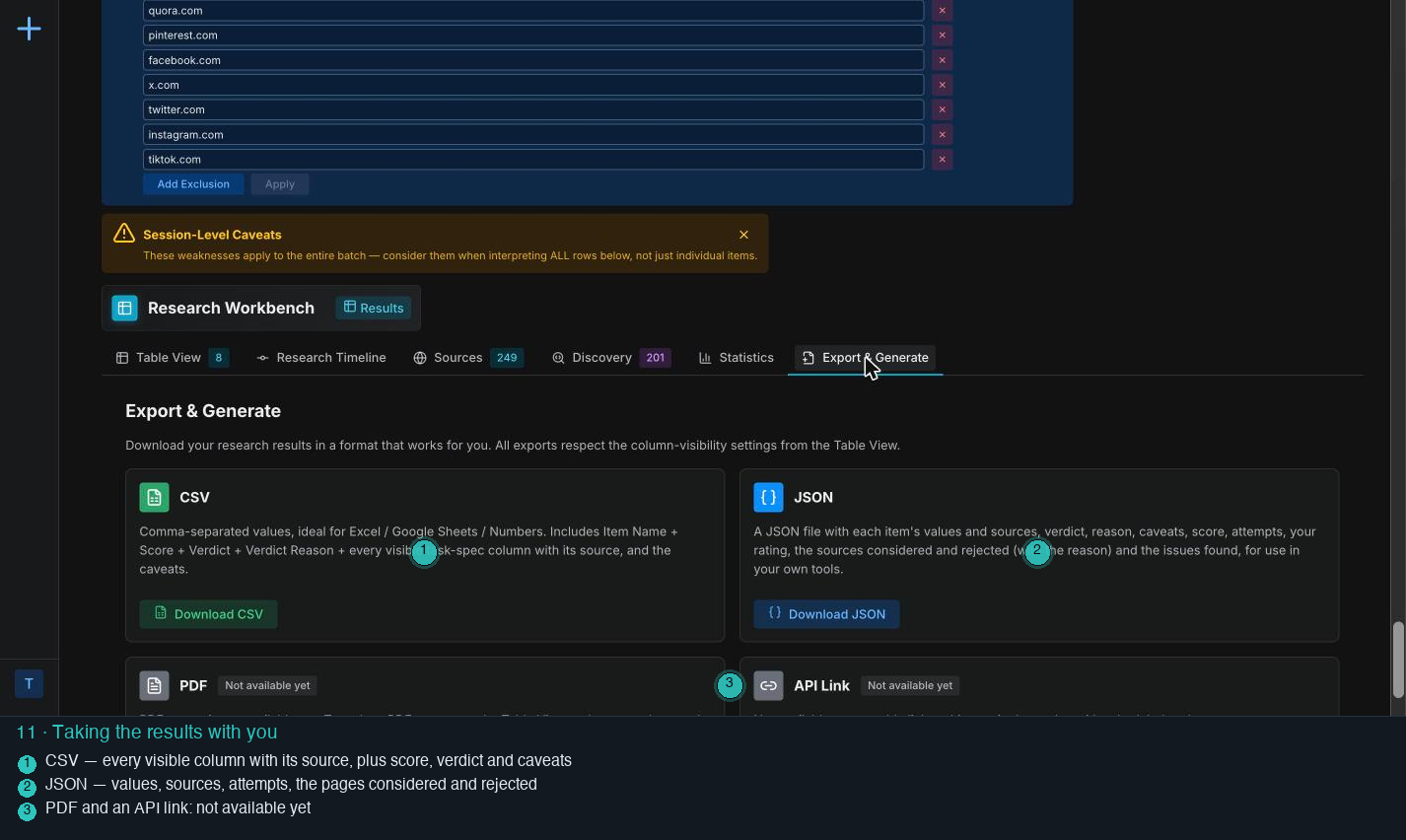Remove the instagram.com exclusion
Screen dimensions: 1406x840
coord(942,134)
